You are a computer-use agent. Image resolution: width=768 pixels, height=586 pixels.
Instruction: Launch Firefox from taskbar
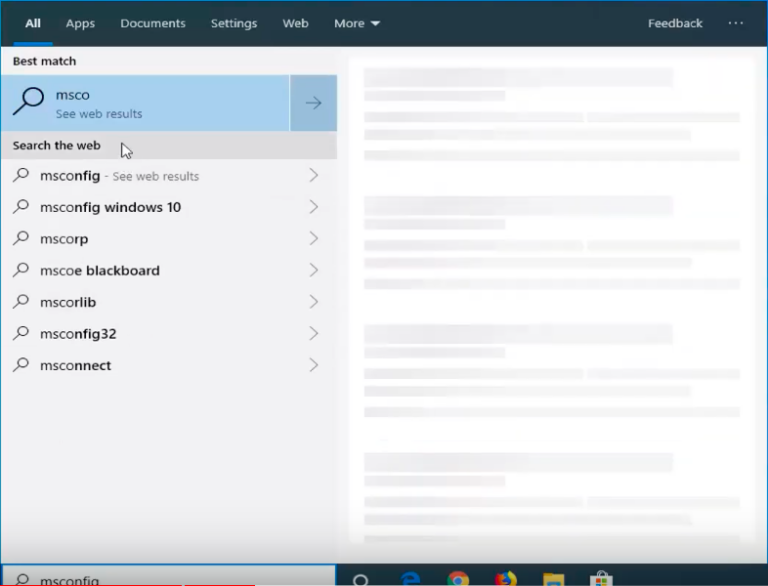[x=506, y=579]
